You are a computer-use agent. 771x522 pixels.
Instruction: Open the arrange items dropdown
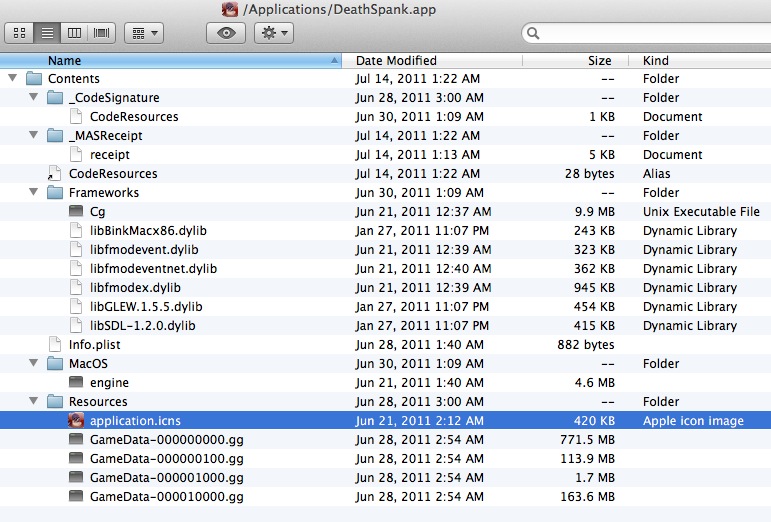(144, 33)
